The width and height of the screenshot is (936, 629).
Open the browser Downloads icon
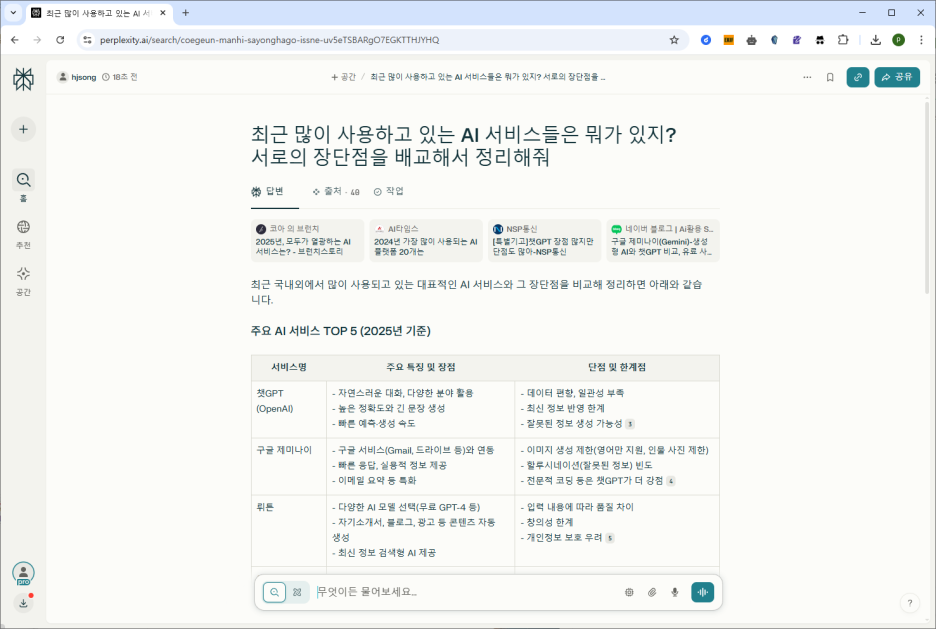875,40
